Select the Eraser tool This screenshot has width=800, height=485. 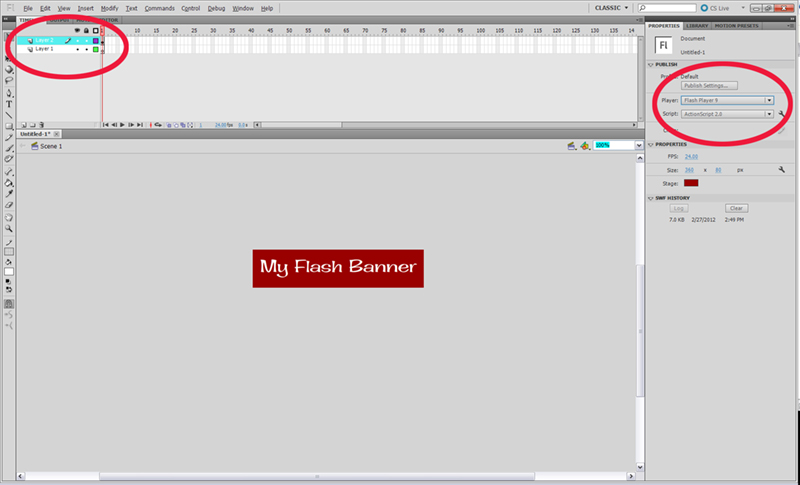point(9,205)
